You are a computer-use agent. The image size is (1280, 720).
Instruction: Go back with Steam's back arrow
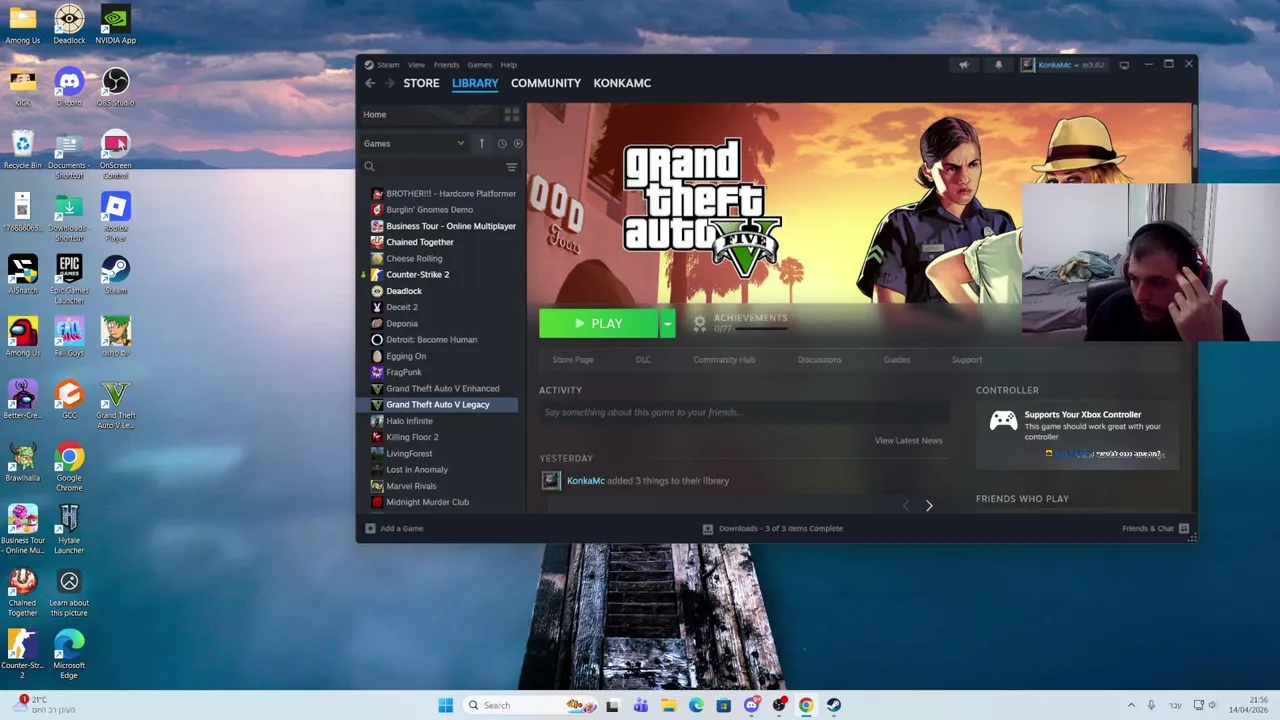tap(370, 83)
